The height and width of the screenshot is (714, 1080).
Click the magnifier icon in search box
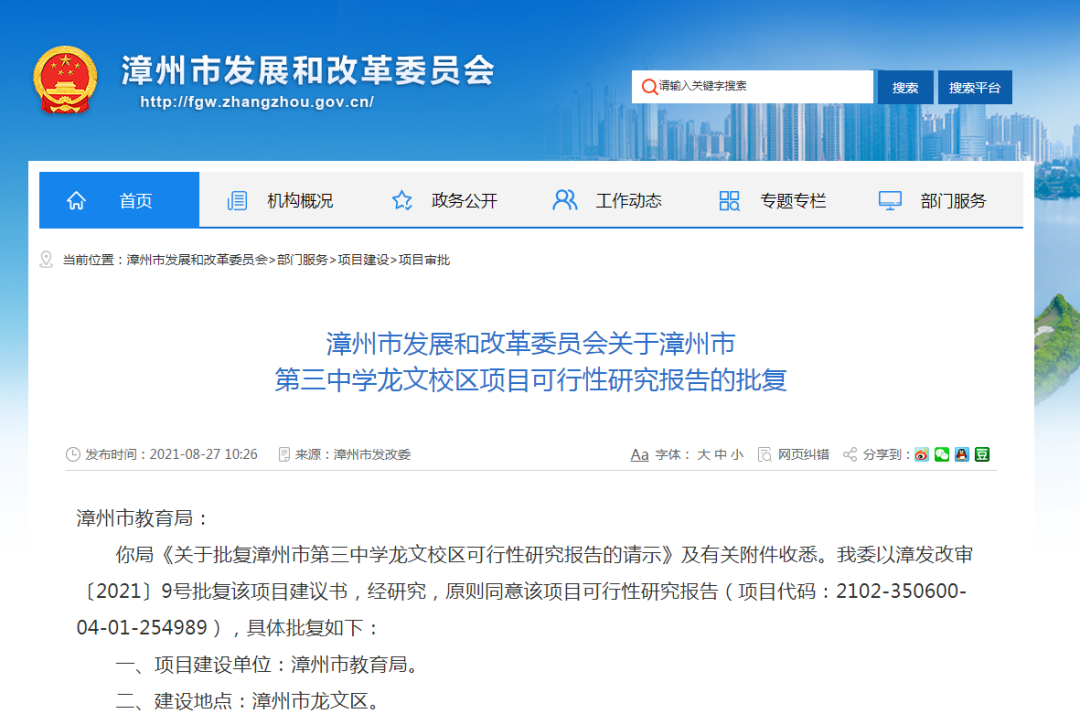(x=649, y=87)
